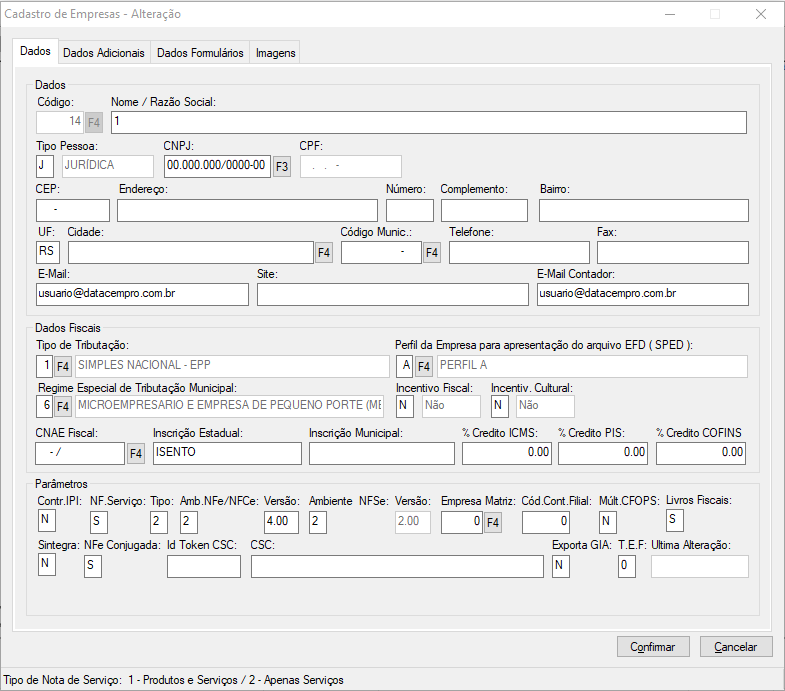Select the Incentiv. Cultural N box
Image resolution: width=785 pixels, height=691 pixels.
pos(500,406)
